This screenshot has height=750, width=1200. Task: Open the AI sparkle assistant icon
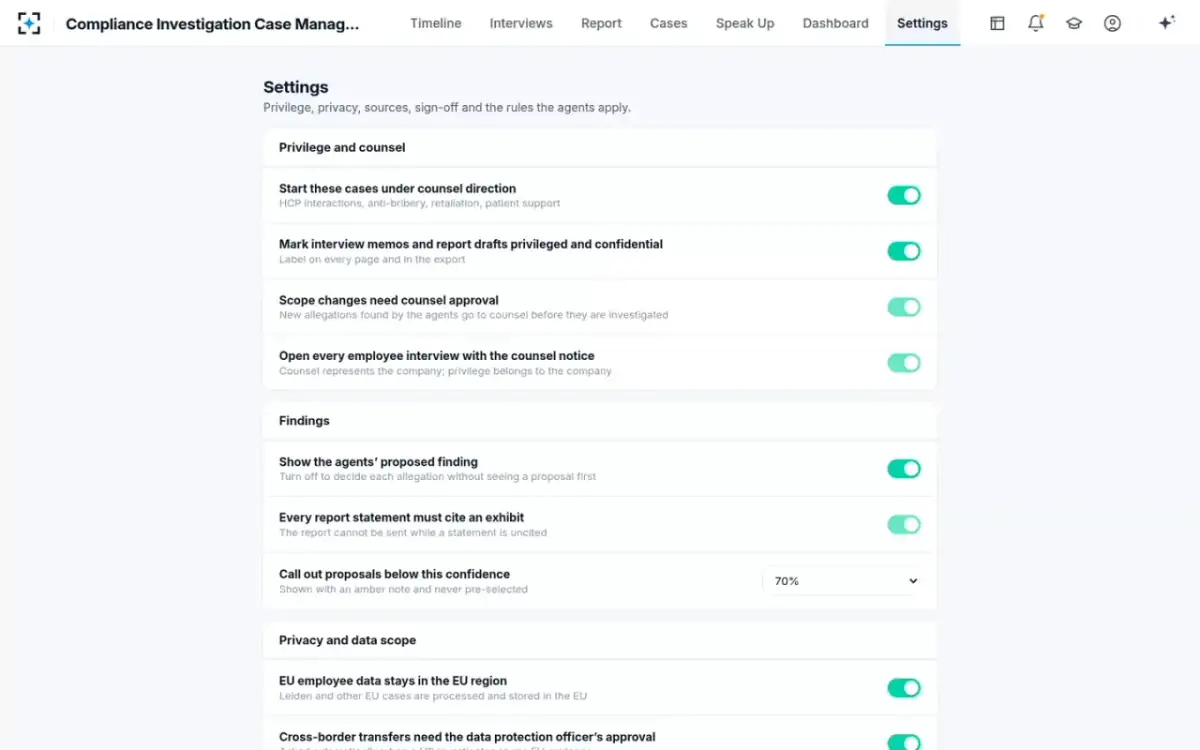1166,23
